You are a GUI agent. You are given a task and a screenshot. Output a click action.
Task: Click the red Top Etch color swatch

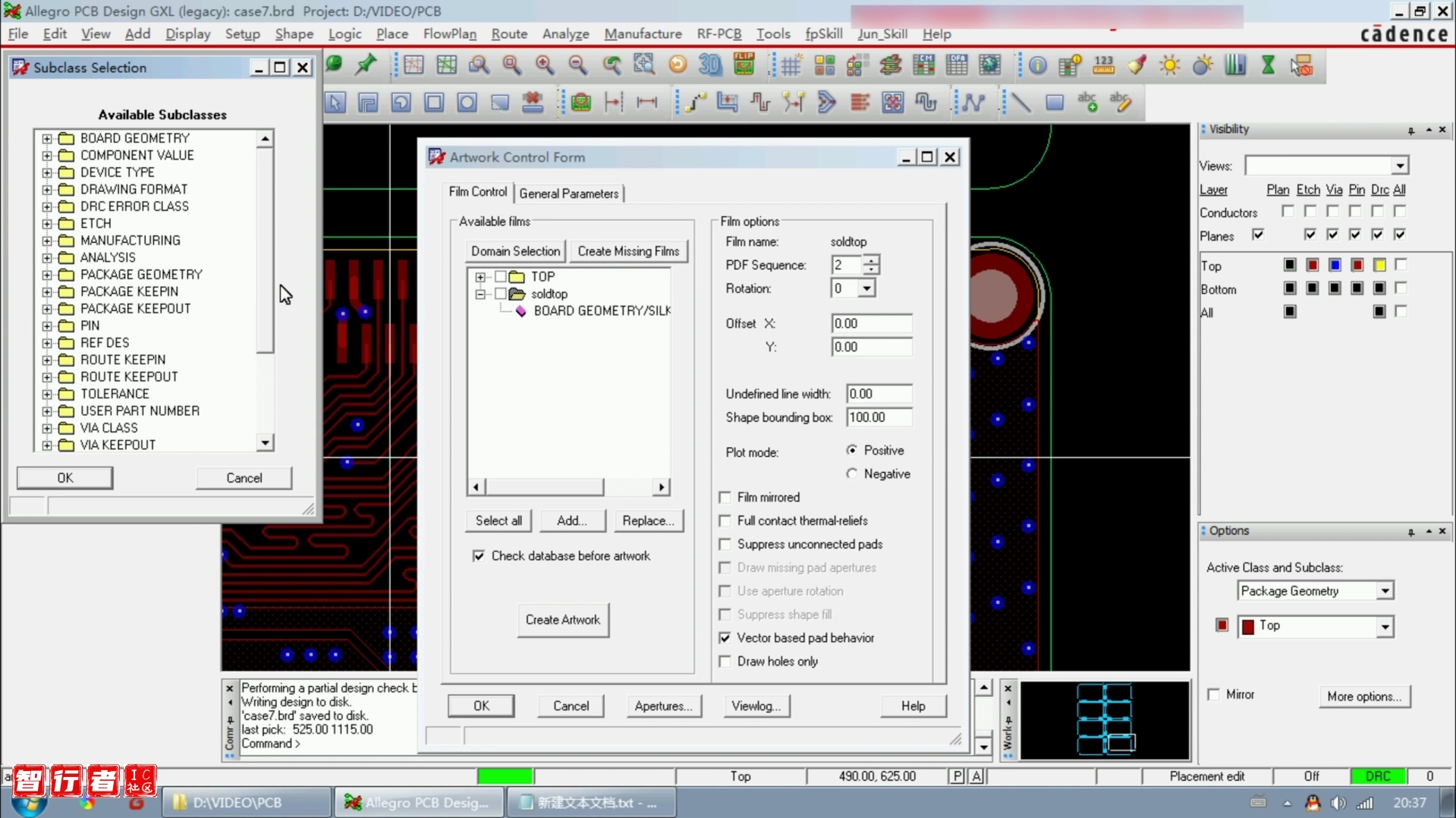point(1312,265)
